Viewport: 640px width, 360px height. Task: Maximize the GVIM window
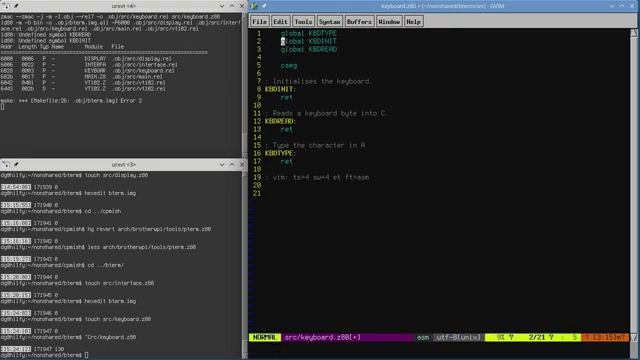tap(622, 6)
